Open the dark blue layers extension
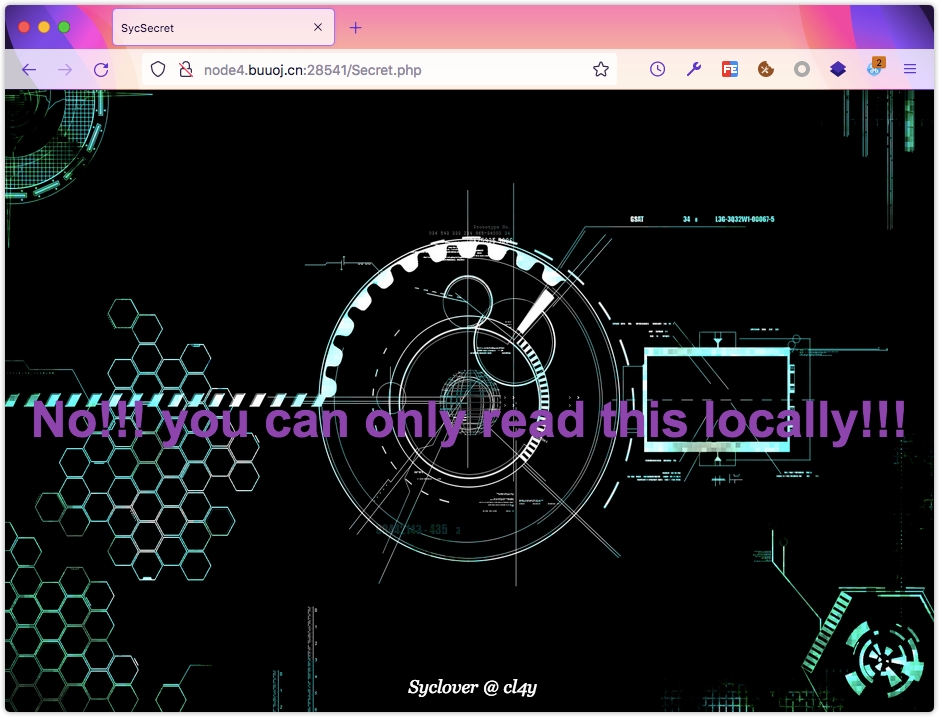This screenshot has width=939, height=717. coord(838,69)
